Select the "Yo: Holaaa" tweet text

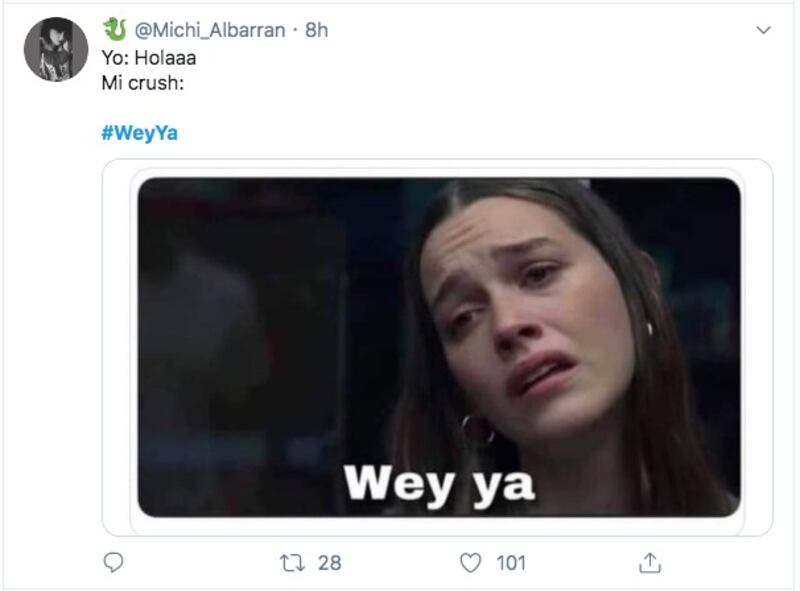pos(149,58)
